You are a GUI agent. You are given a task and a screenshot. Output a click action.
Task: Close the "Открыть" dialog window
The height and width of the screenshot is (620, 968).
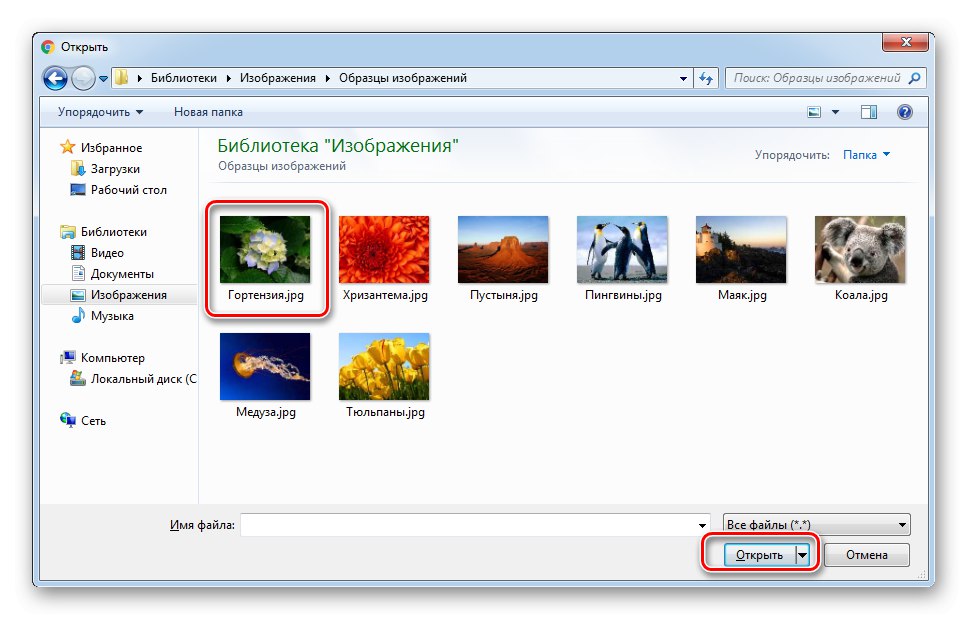906,43
